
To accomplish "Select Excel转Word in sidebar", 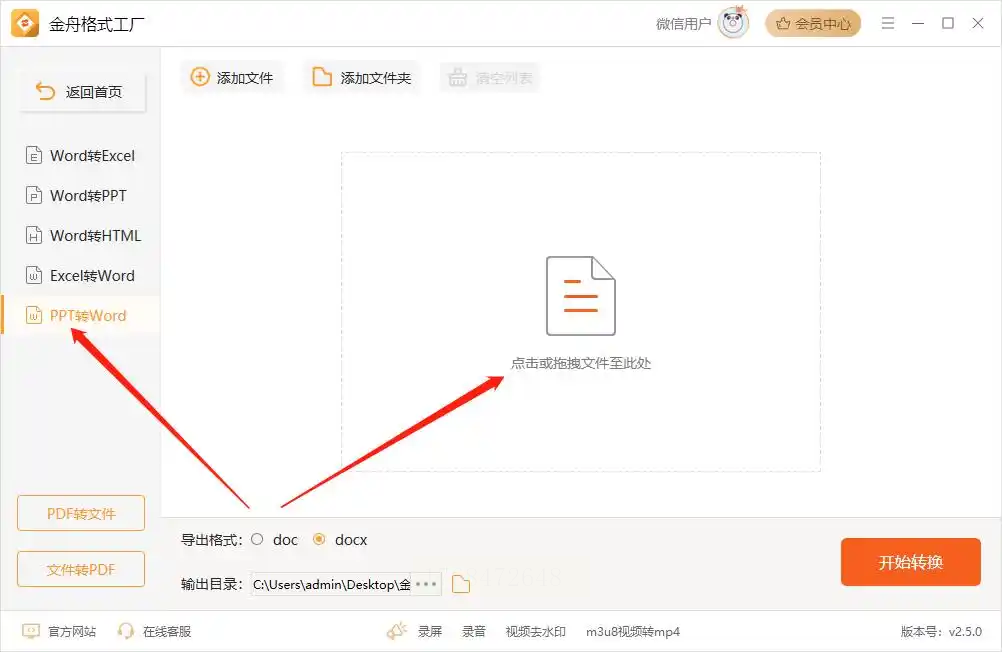I will pyautogui.click(x=81, y=276).
